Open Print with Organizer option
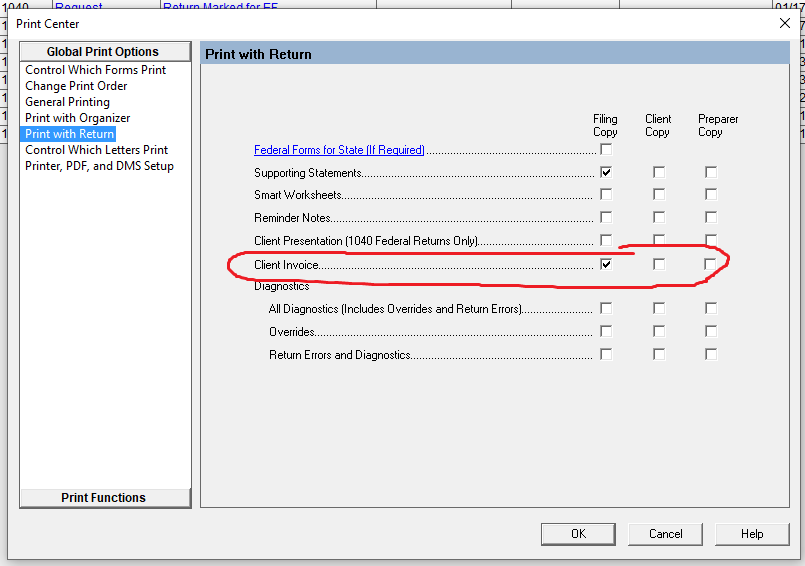Viewport: 805px width, 566px height. 77,118
